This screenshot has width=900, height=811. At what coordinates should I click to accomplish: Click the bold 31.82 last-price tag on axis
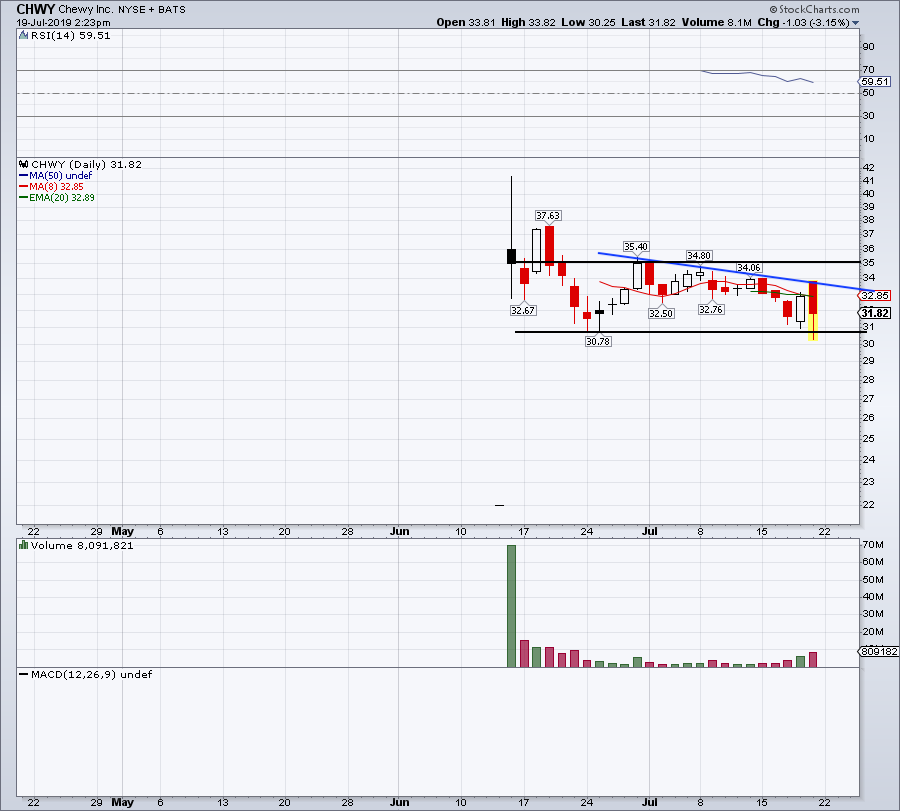(875, 313)
